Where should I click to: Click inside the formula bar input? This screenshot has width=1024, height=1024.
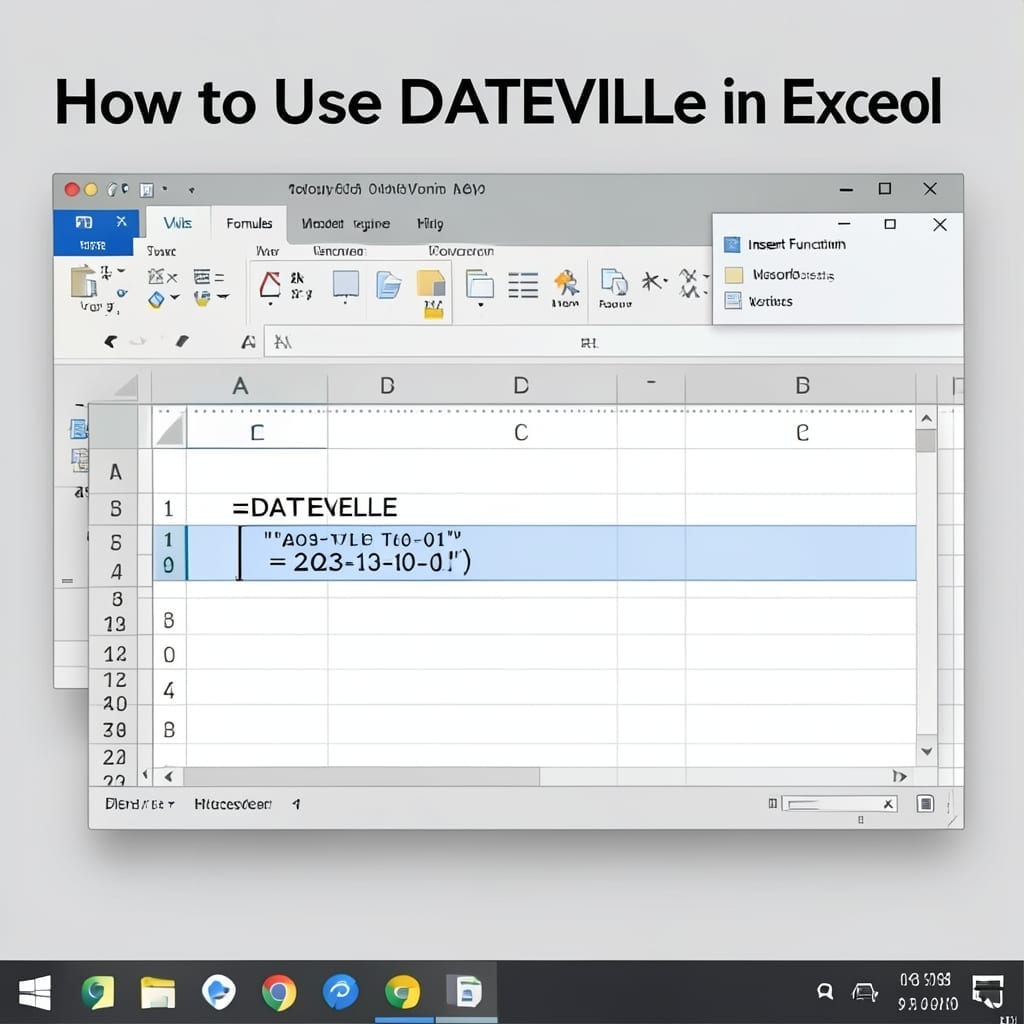(613, 342)
